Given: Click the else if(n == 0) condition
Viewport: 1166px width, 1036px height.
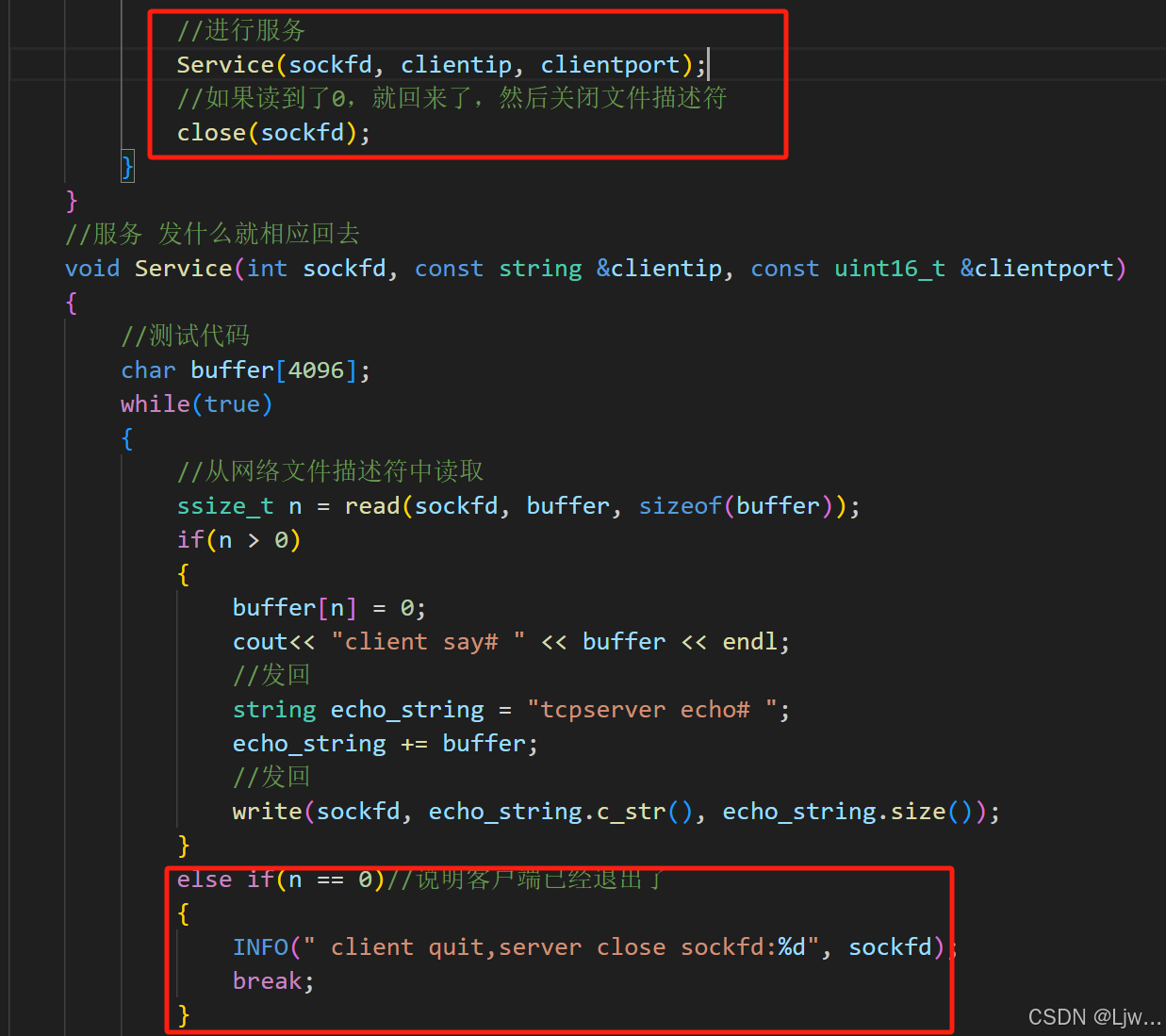Looking at the screenshot, I should [281, 880].
